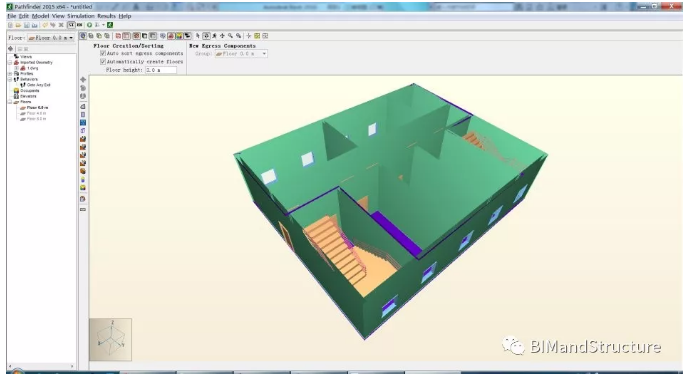This screenshot has width=692, height=383.
Task: Open the Model menu
Action: coord(41,16)
